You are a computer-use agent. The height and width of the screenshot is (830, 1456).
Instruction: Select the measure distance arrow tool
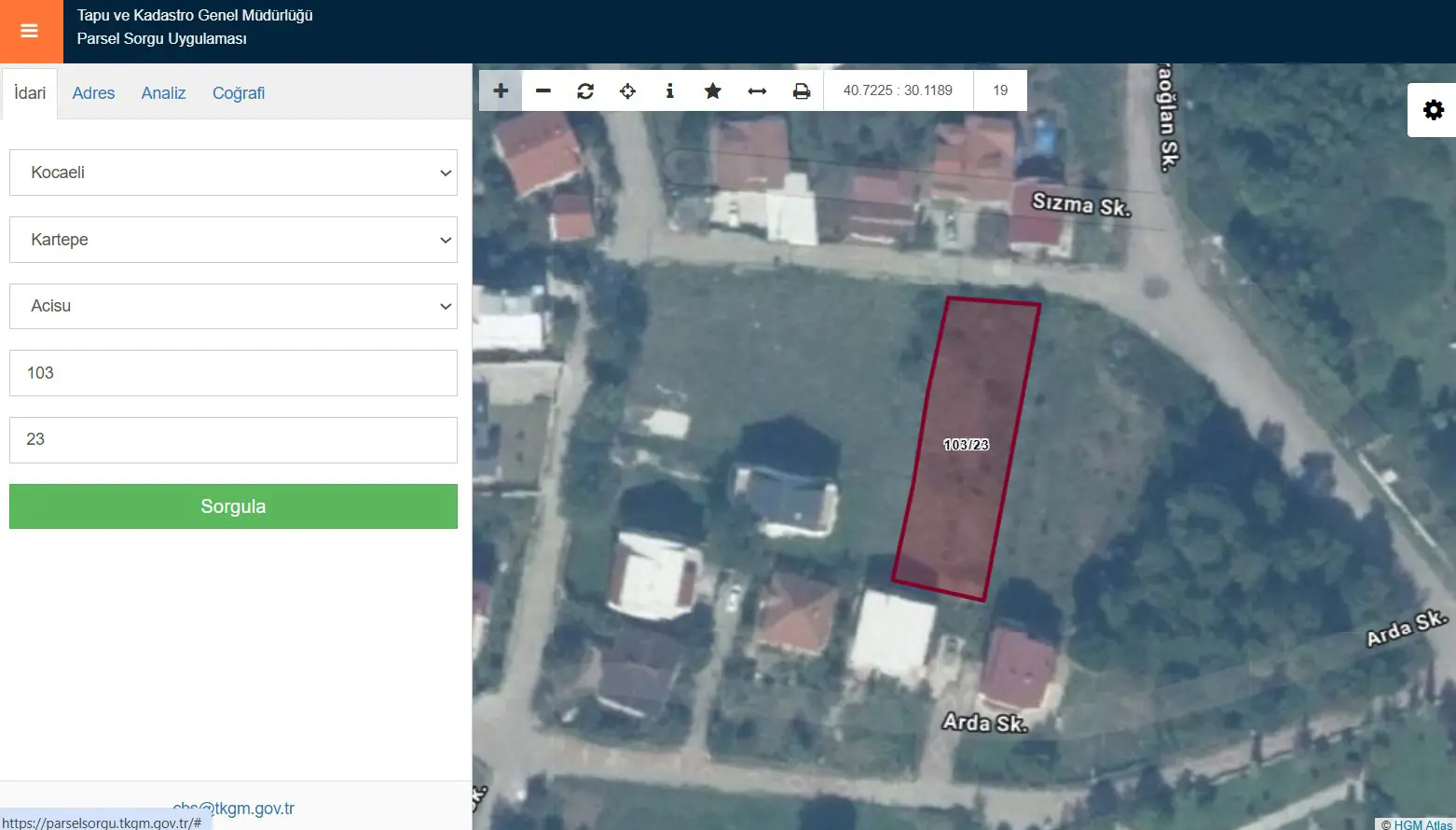tap(757, 90)
